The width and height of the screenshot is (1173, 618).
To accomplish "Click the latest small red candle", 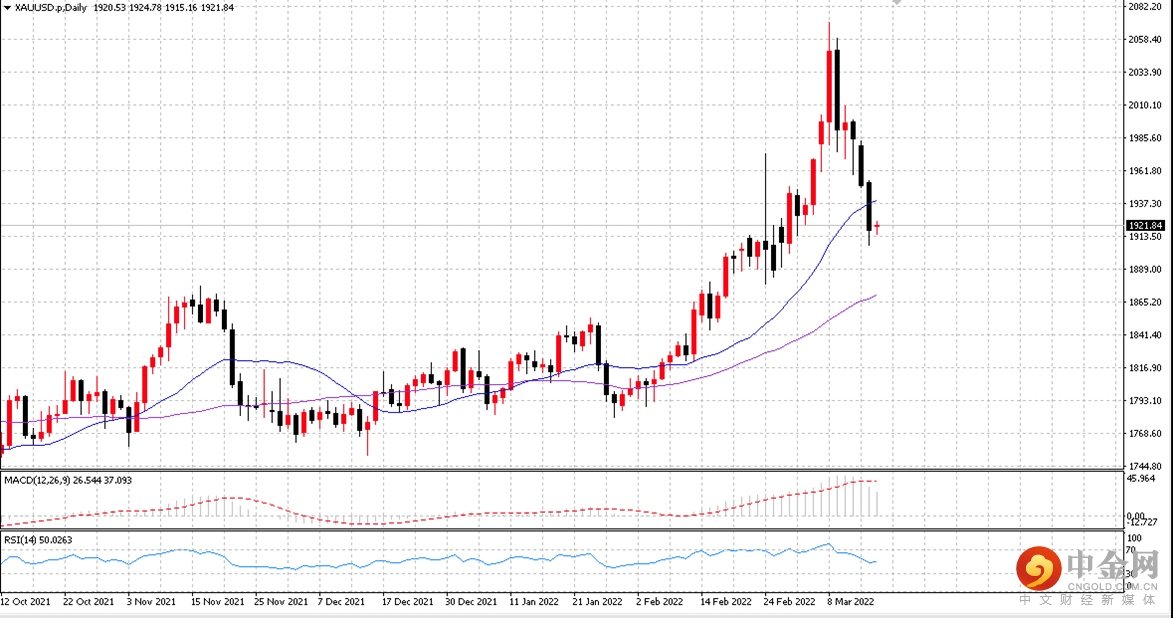I will (877, 227).
